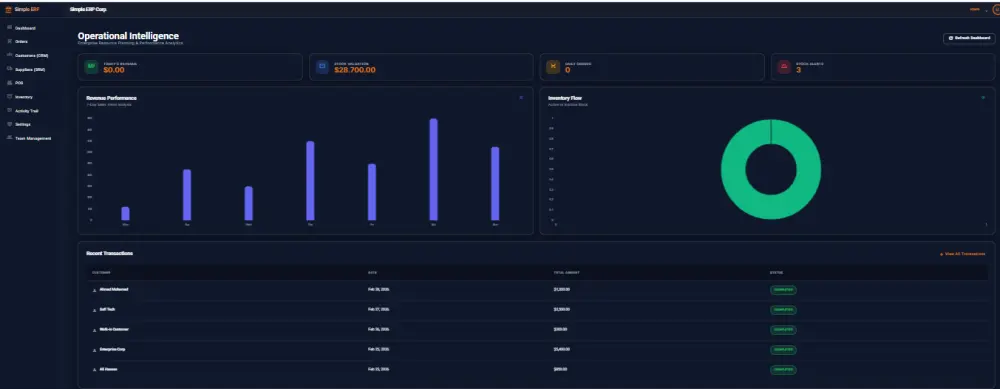
Task: Click the tallest bar in Revenue chart
Action: (x=434, y=170)
